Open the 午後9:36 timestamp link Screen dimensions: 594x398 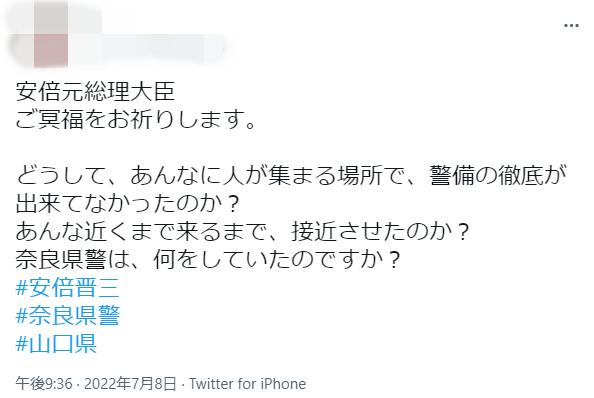(44, 384)
